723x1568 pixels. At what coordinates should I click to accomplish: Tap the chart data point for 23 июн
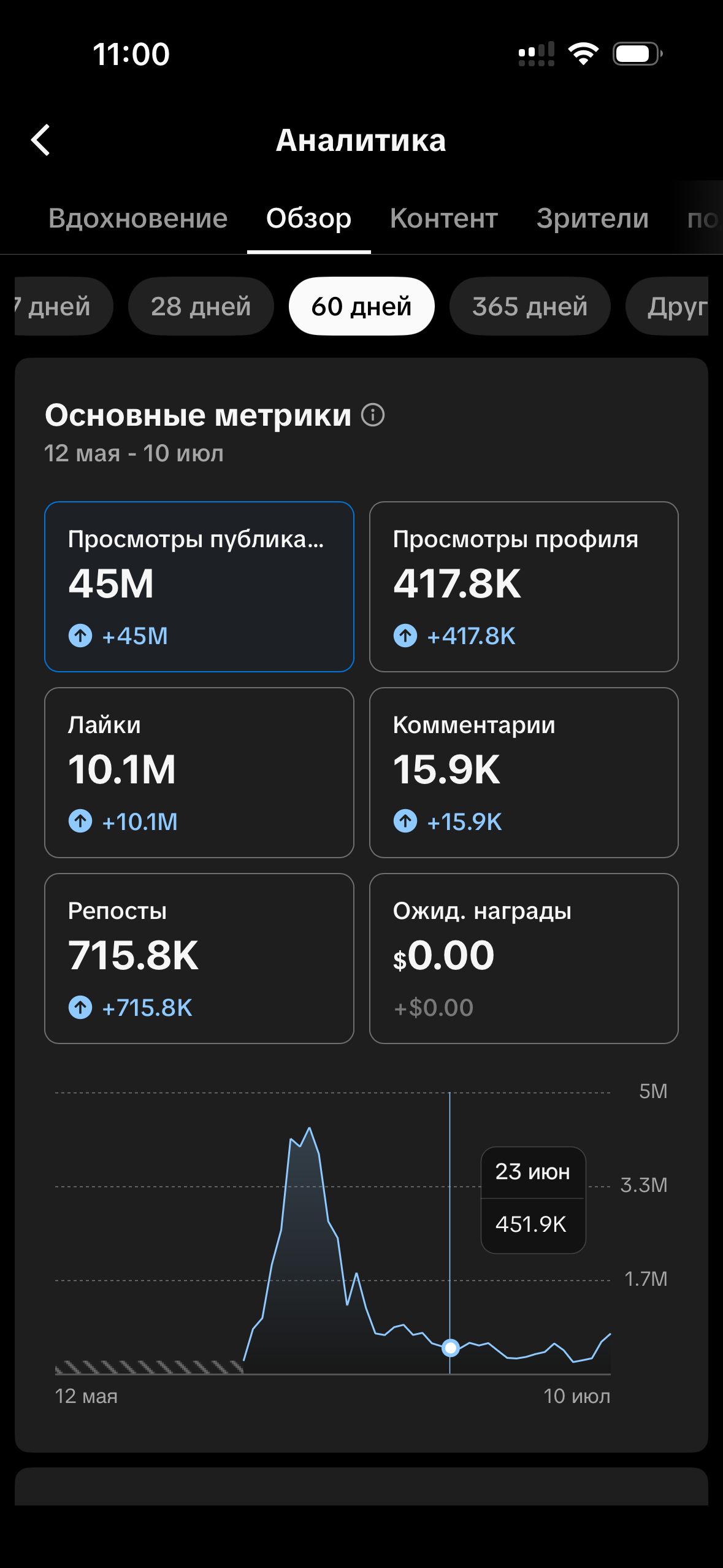tap(451, 1348)
